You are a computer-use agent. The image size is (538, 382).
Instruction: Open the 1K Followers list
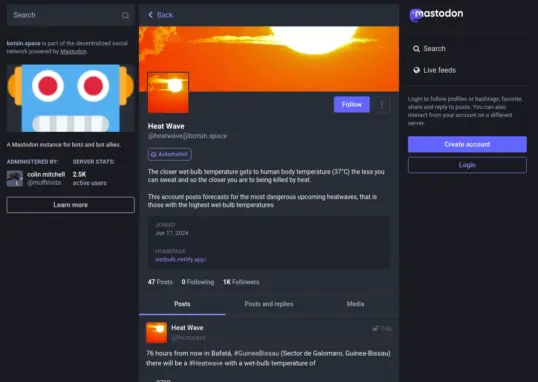point(241,282)
